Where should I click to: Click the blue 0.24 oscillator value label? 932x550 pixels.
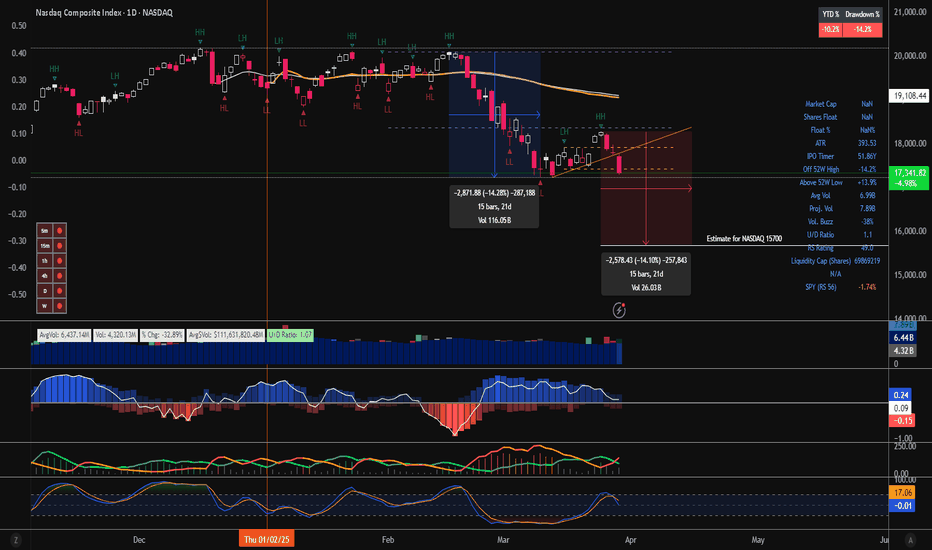click(x=902, y=395)
